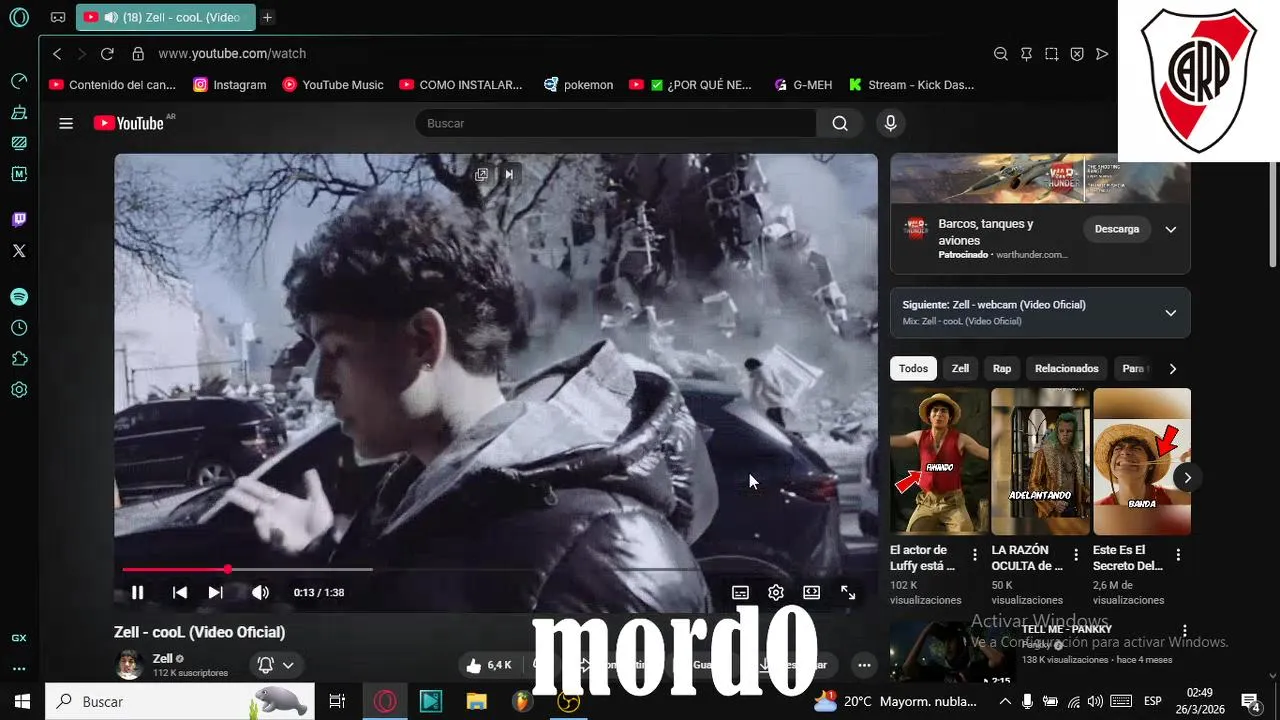Image resolution: width=1280 pixels, height=720 pixels.
Task: Focus the YouTube Buscar search field
Action: (616, 123)
